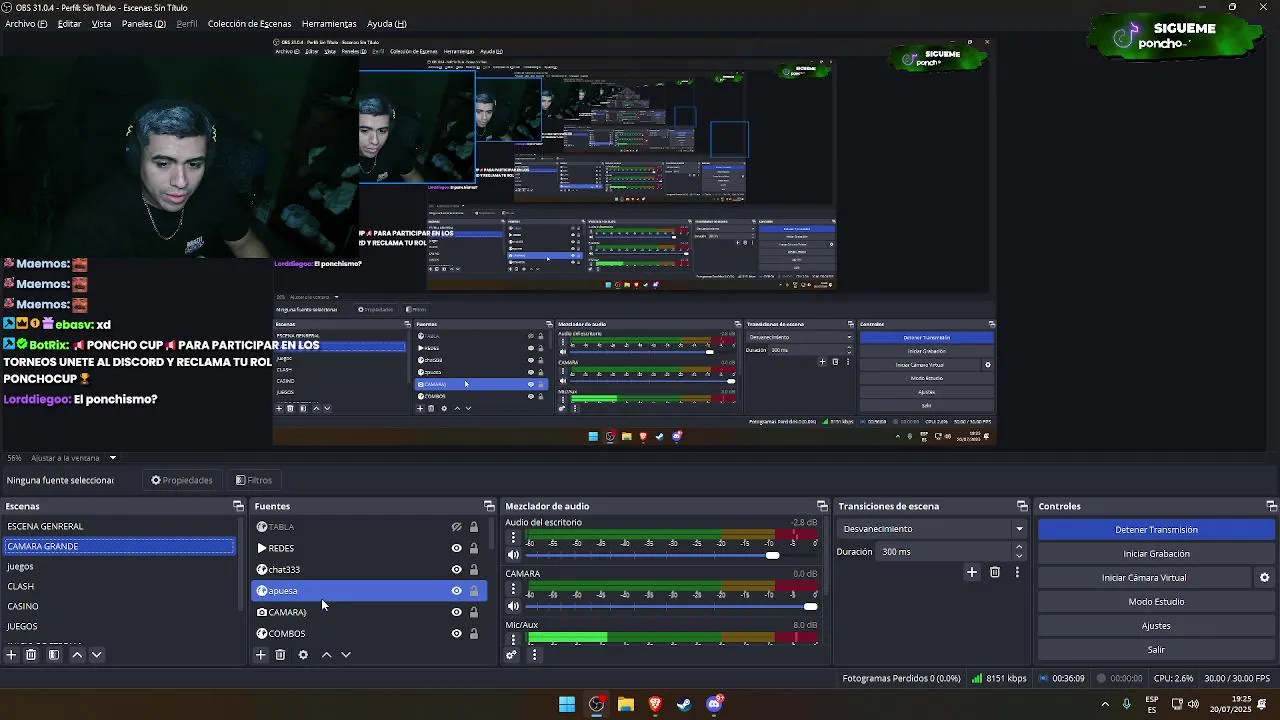Image resolution: width=1280 pixels, height=720 pixels.
Task: Open Paneles menu
Action: (144, 24)
